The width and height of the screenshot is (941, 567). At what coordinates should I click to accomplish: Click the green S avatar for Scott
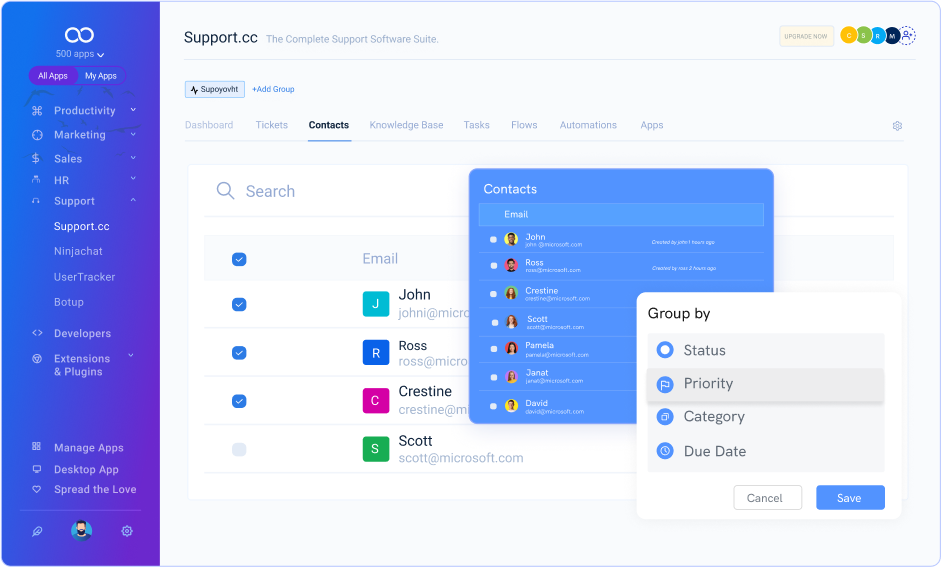tap(375, 449)
